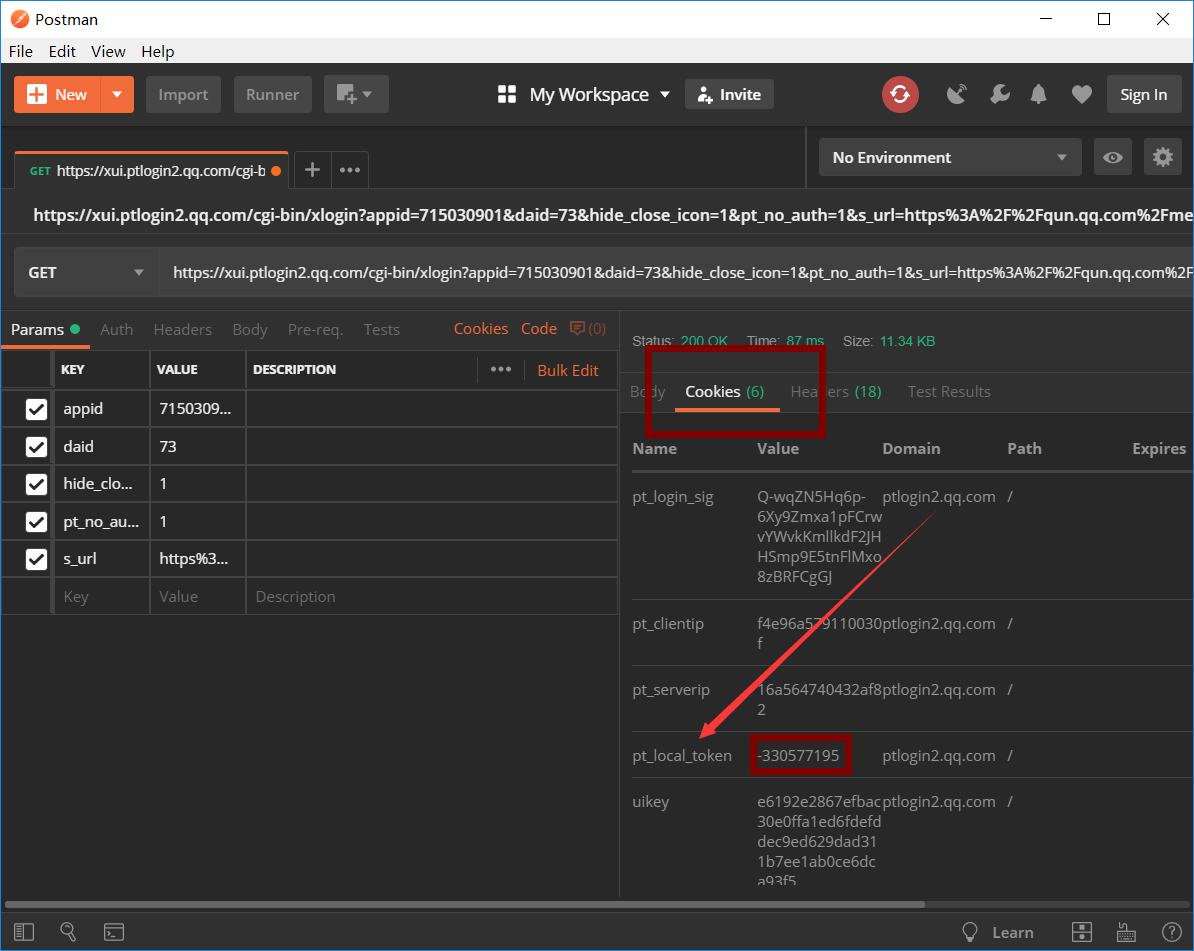The height and width of the screenshot is (951, 1194).
Task: Open the No Environment selector
Action: pyautogui.click(x=950, y=158)
